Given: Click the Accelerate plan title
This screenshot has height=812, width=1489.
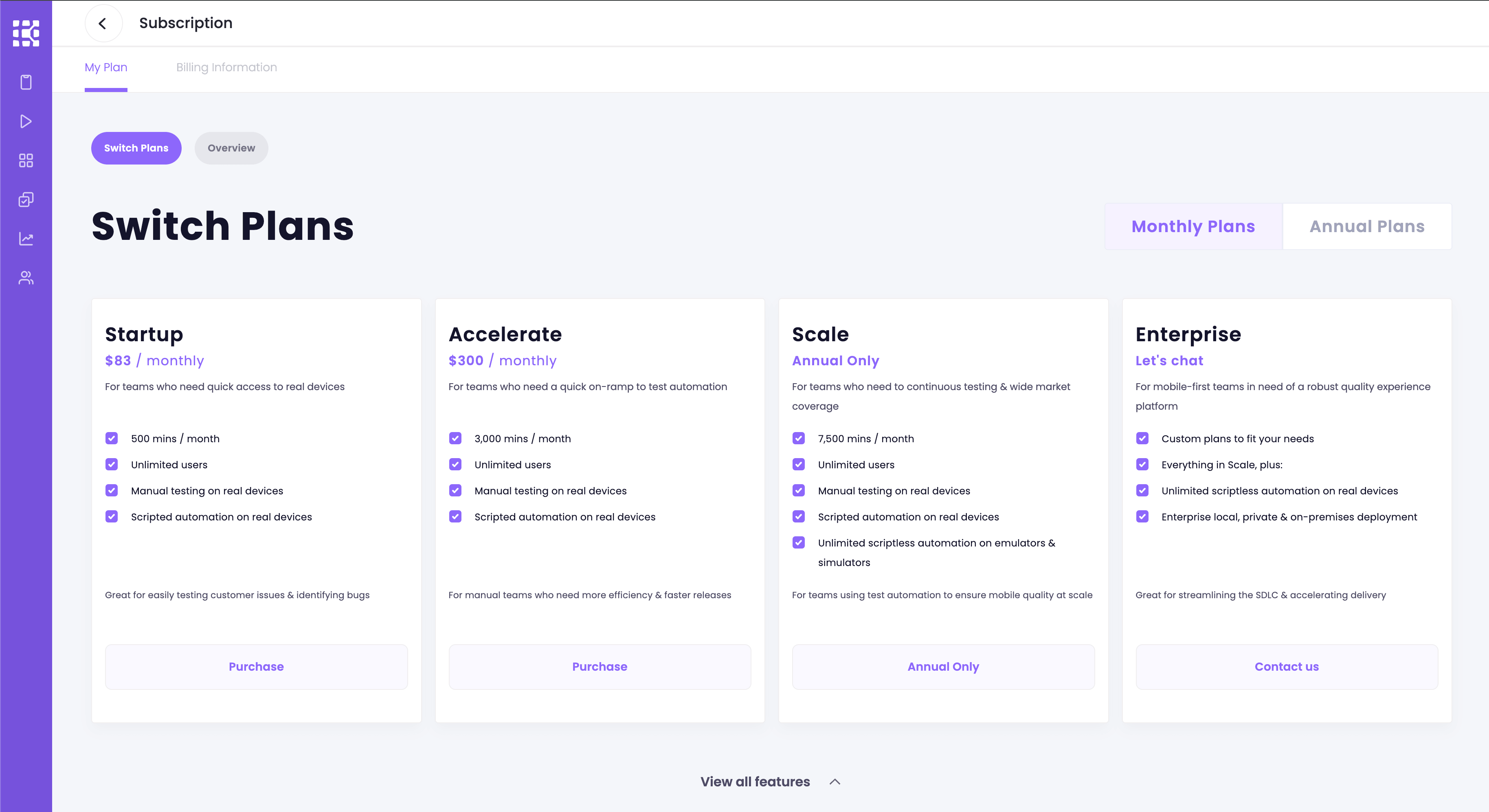Looking at the screenshot, I should coord(505,335).
